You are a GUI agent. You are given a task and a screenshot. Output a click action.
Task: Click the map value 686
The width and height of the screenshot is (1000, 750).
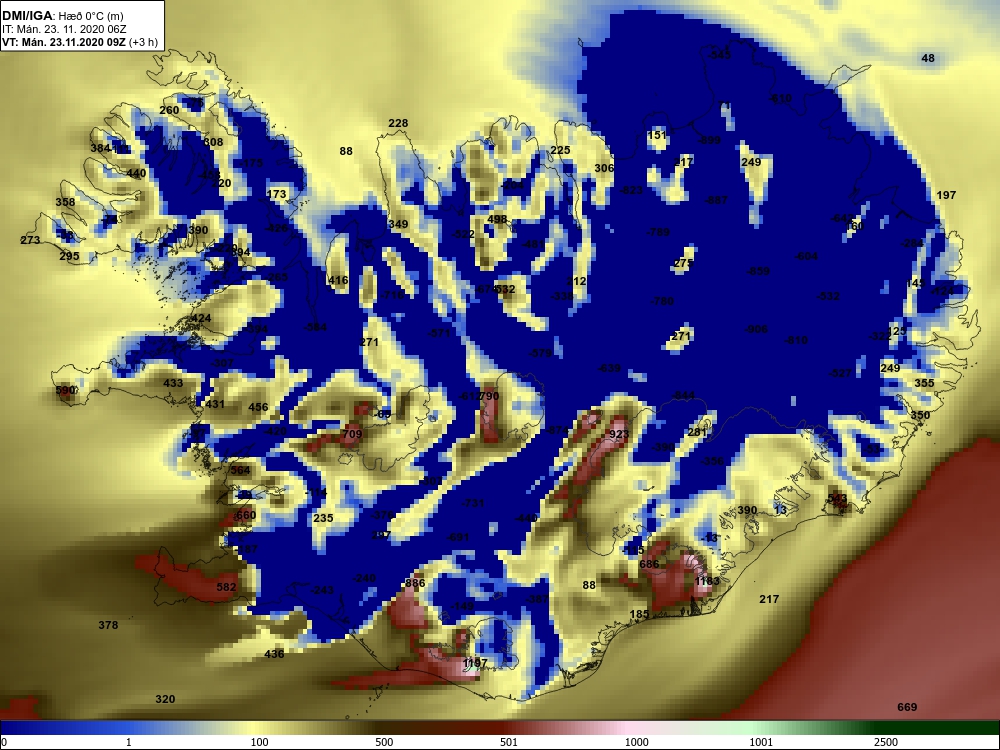(x=649, y=564)
